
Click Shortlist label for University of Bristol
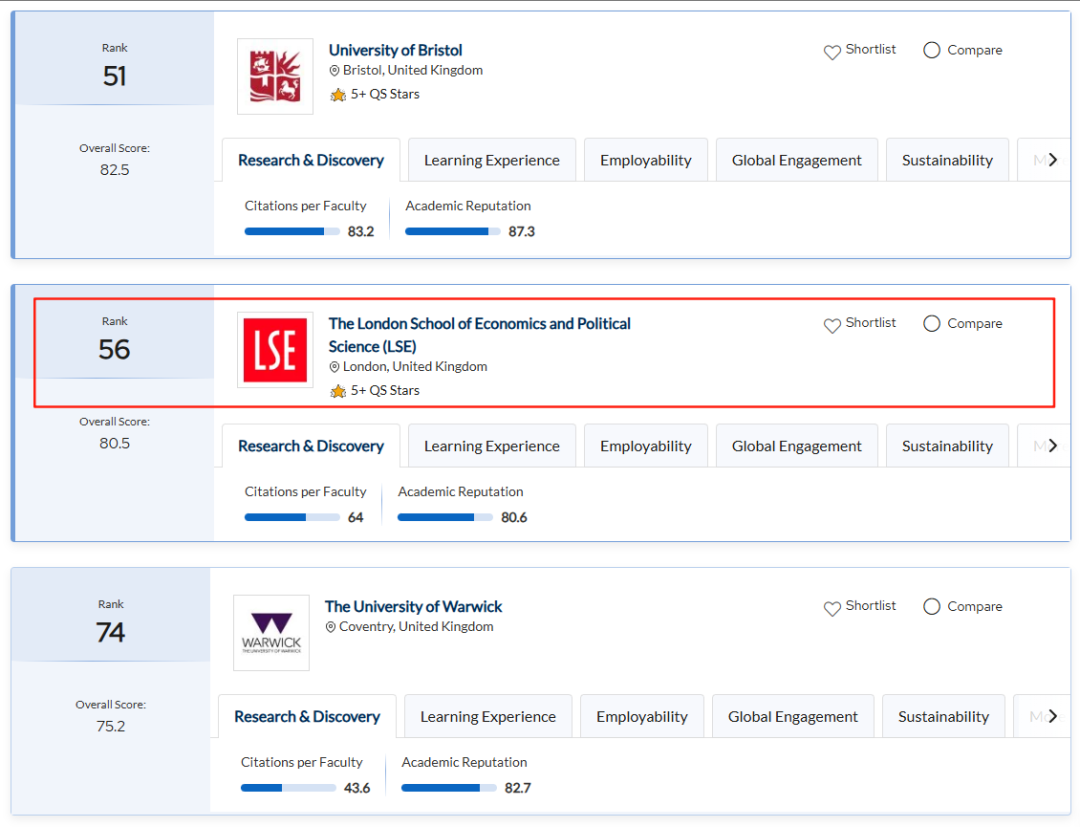point(871,50)
